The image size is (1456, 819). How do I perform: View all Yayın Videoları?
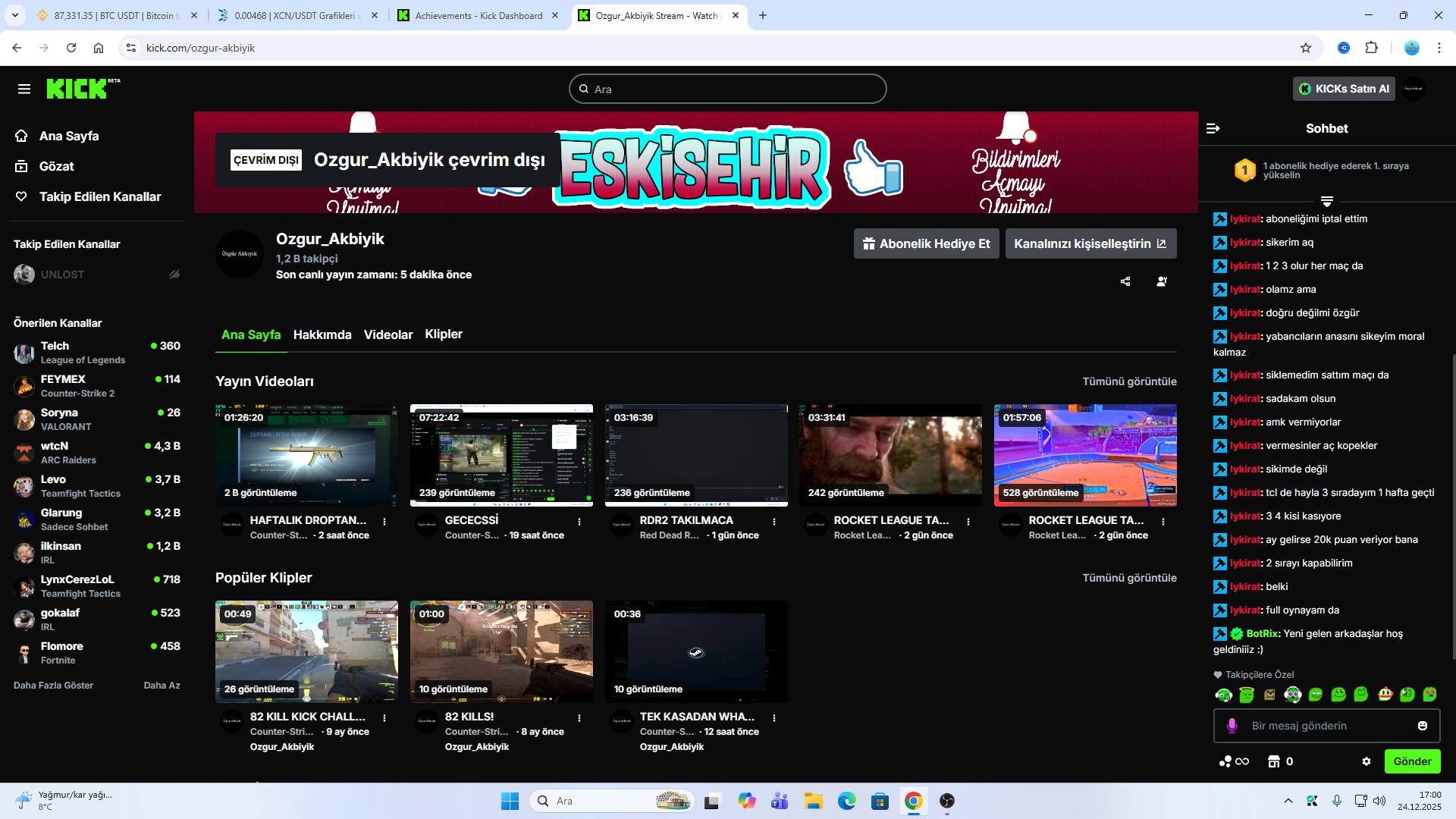click(x=1129, y=381)
